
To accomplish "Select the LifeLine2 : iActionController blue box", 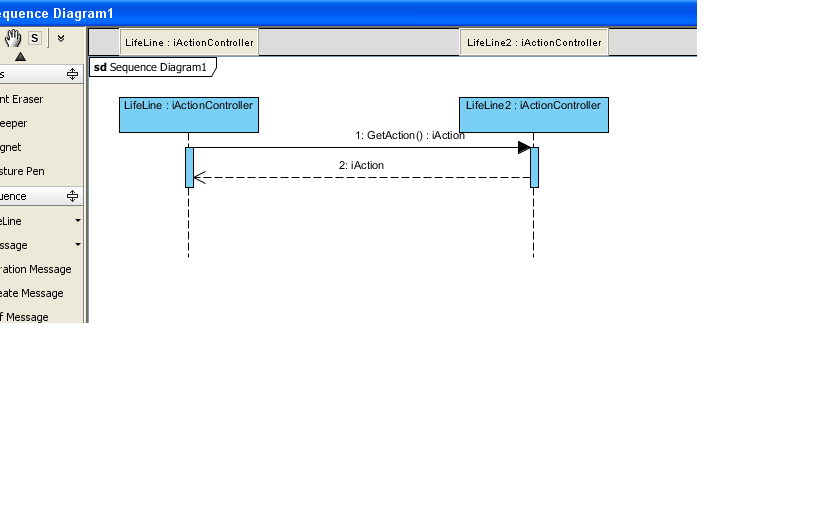I will 534,115.
